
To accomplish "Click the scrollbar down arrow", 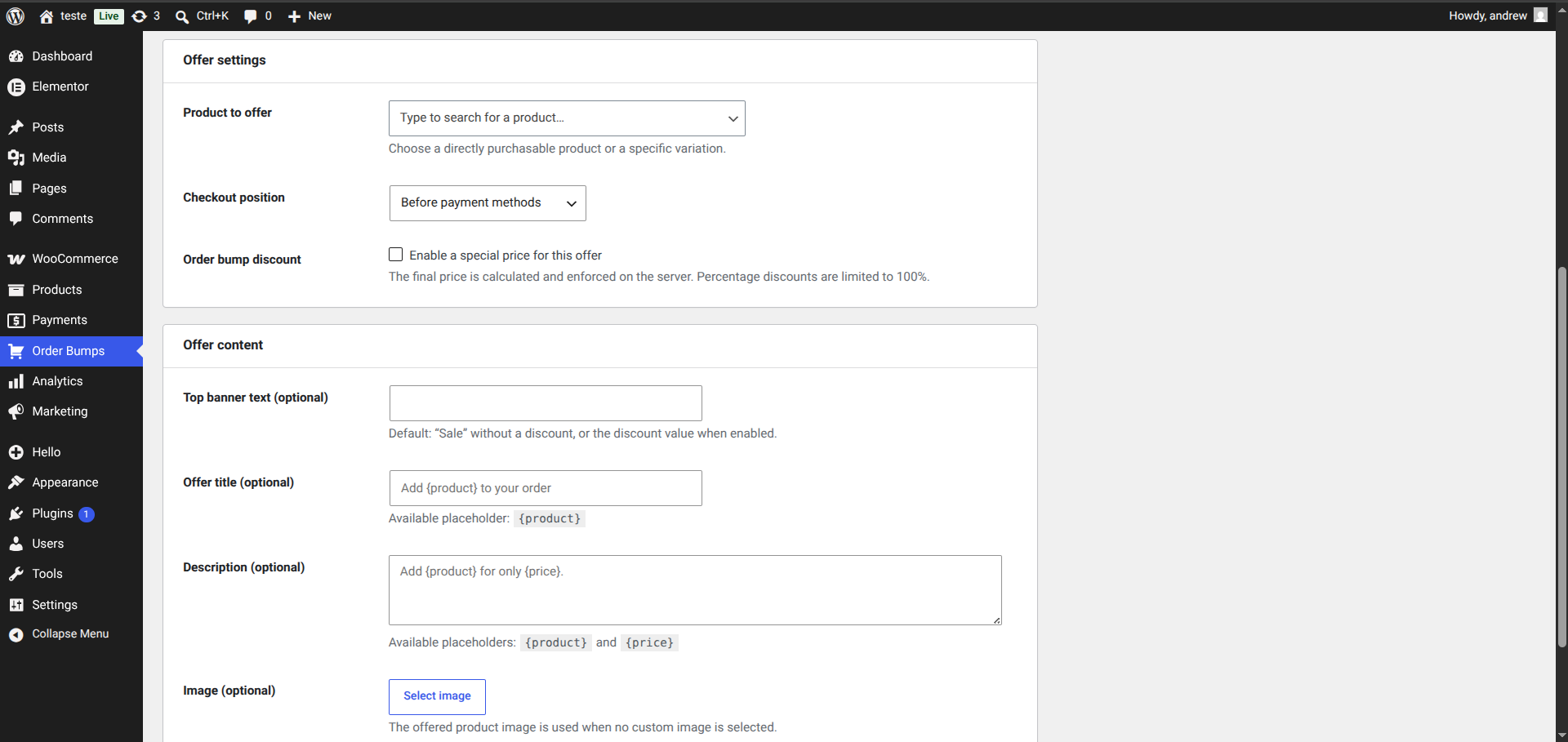I will [x=1561, y=735].
